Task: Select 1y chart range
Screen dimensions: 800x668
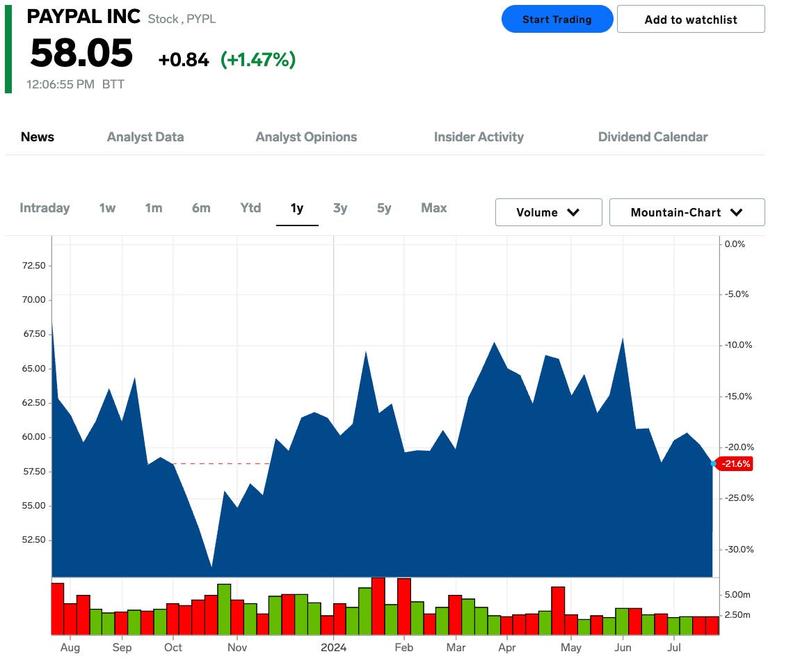Action: [297, 208]
